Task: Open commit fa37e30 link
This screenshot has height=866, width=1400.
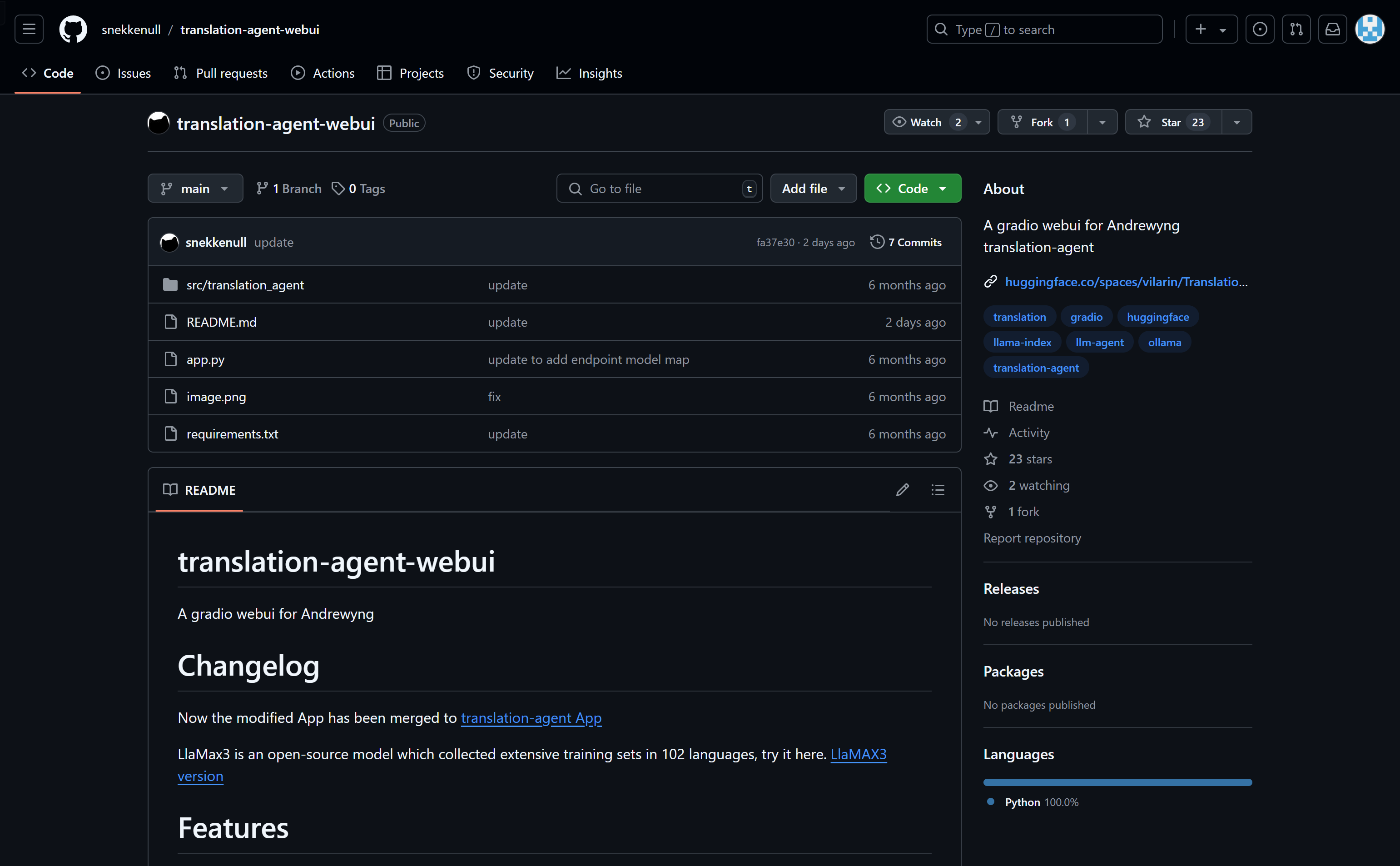Action: point(775,243)
